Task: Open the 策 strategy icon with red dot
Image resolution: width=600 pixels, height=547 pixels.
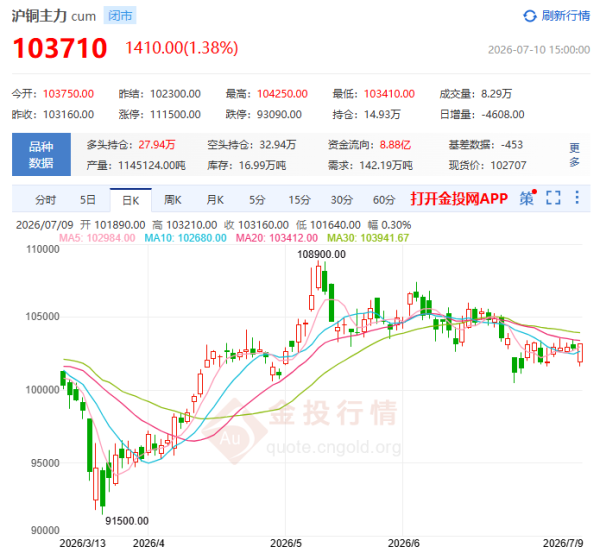Action: click(x=527, y=198)
